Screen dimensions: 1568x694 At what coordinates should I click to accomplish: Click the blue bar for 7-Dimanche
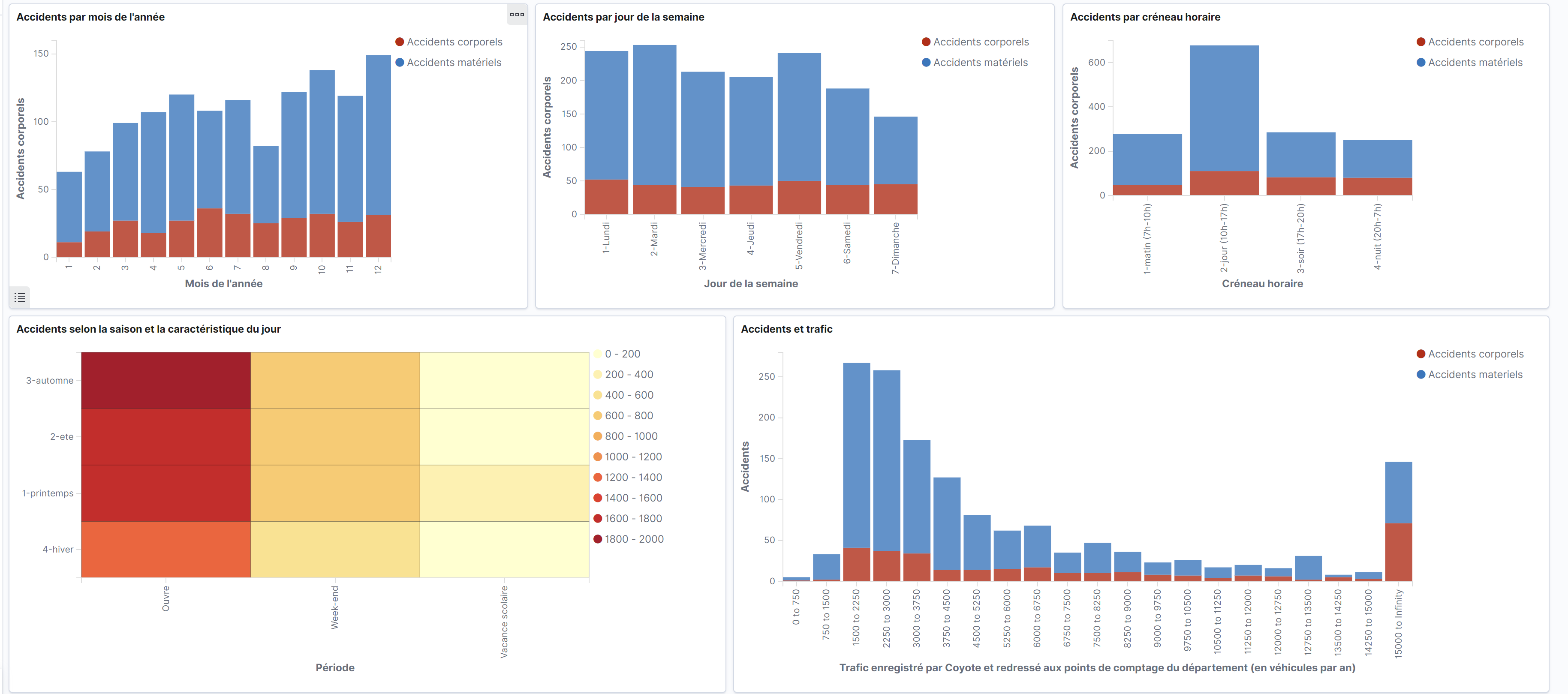(895, 150)
